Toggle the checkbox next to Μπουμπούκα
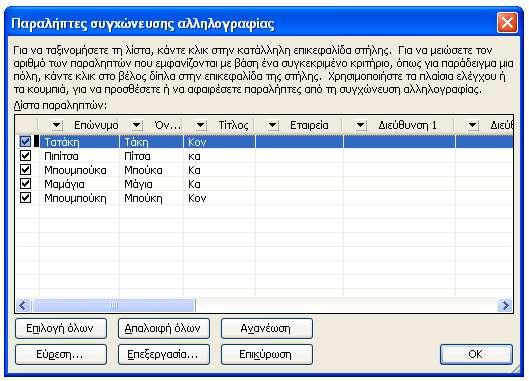This screenshot has width=529, height=381. 25,170
